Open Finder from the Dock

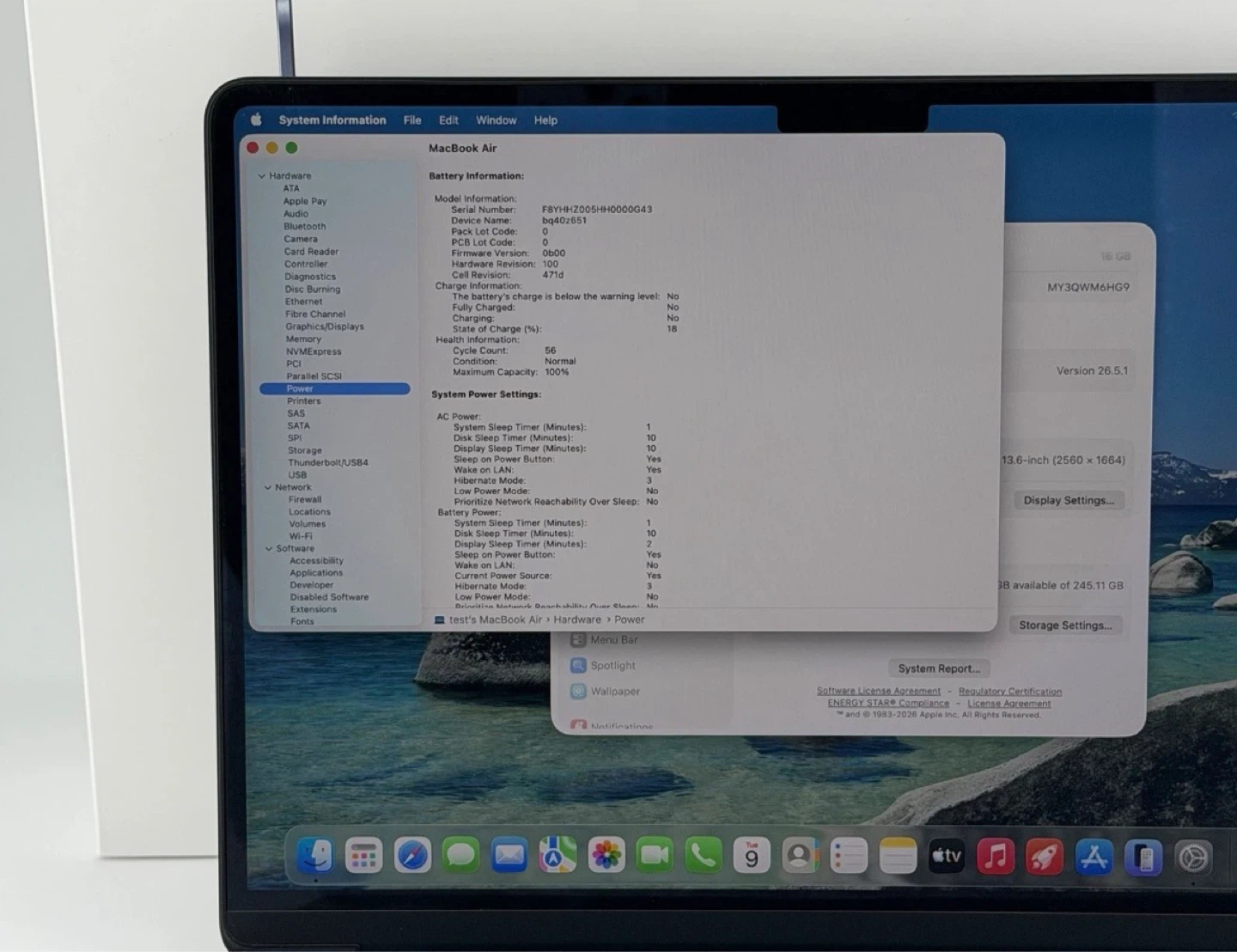coord(315,856)
